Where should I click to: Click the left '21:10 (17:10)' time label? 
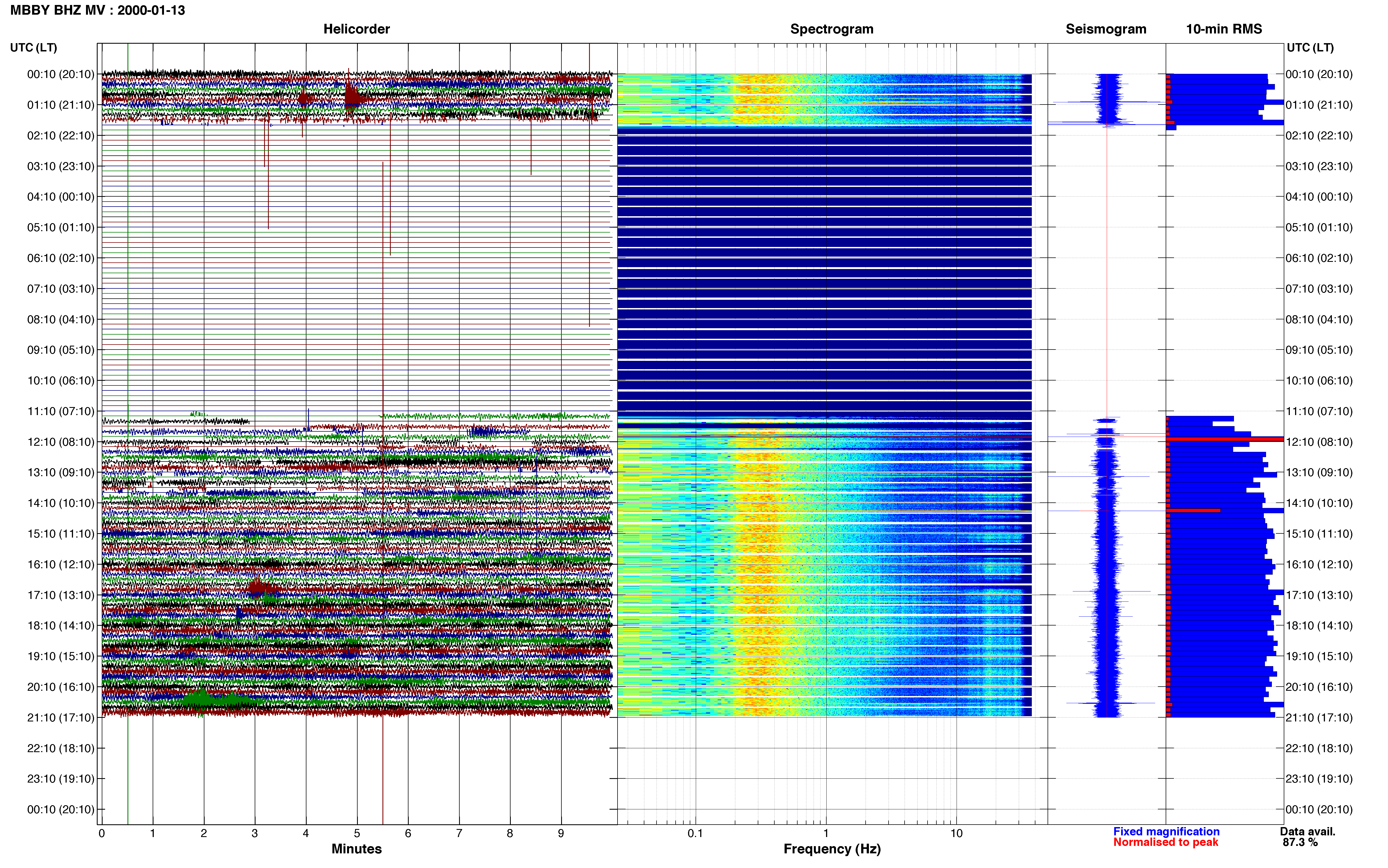point(61,717)
